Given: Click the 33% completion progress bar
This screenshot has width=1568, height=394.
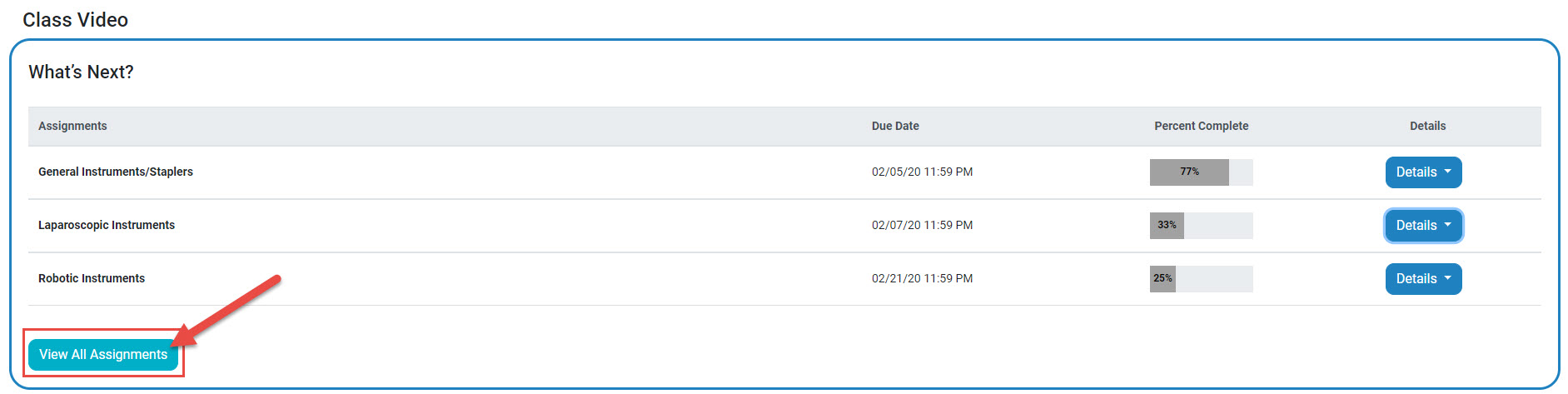Looking at the screenshot, I should click(1201, 226).
